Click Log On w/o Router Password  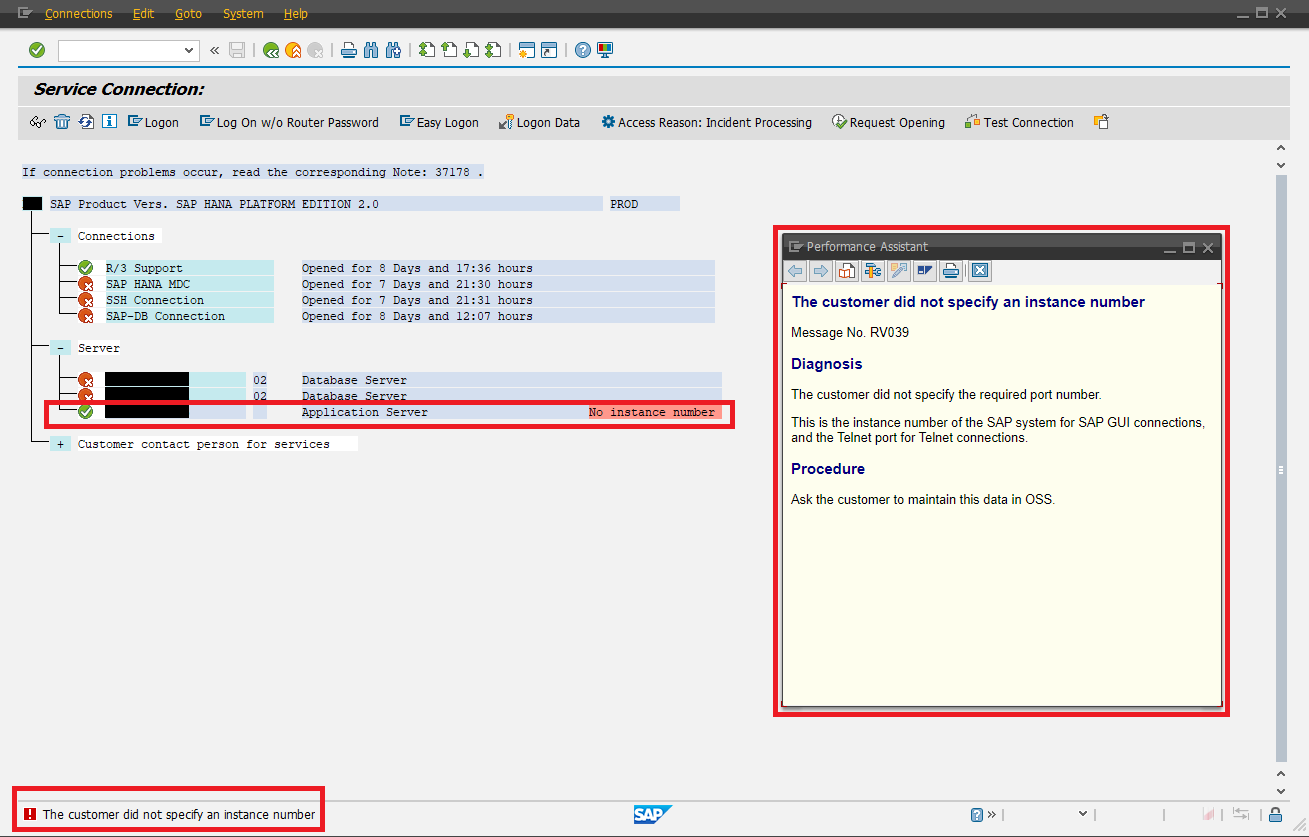pyautogui.click(x=289, y=122)
